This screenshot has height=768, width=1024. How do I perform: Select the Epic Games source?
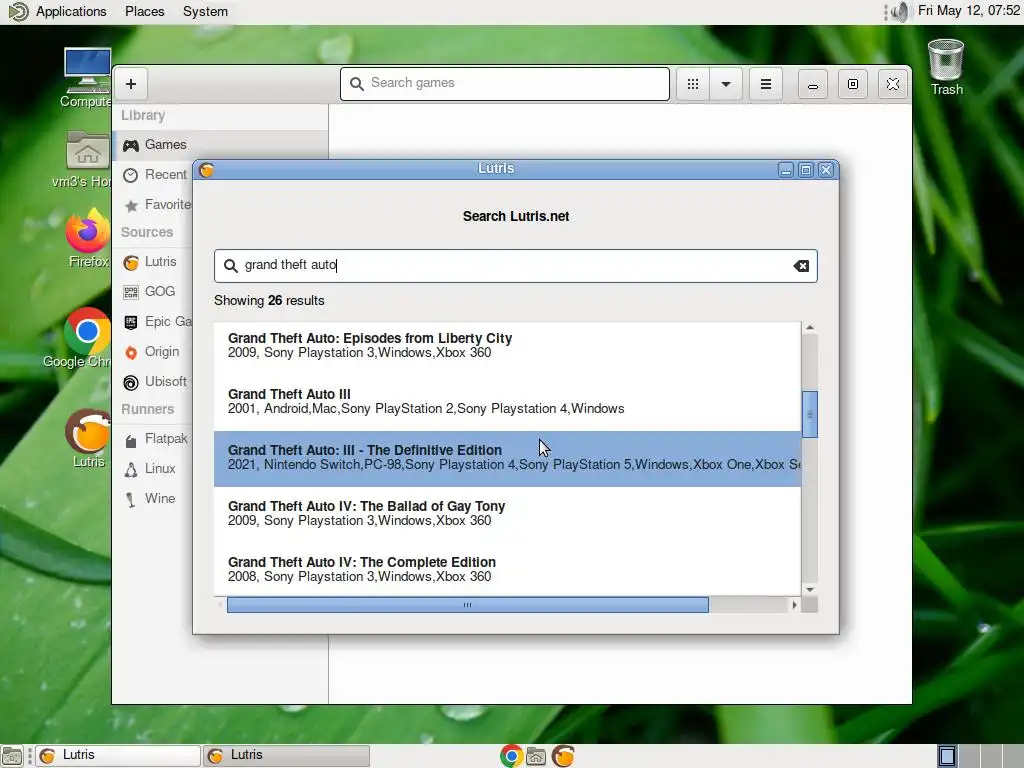[157, 321]
